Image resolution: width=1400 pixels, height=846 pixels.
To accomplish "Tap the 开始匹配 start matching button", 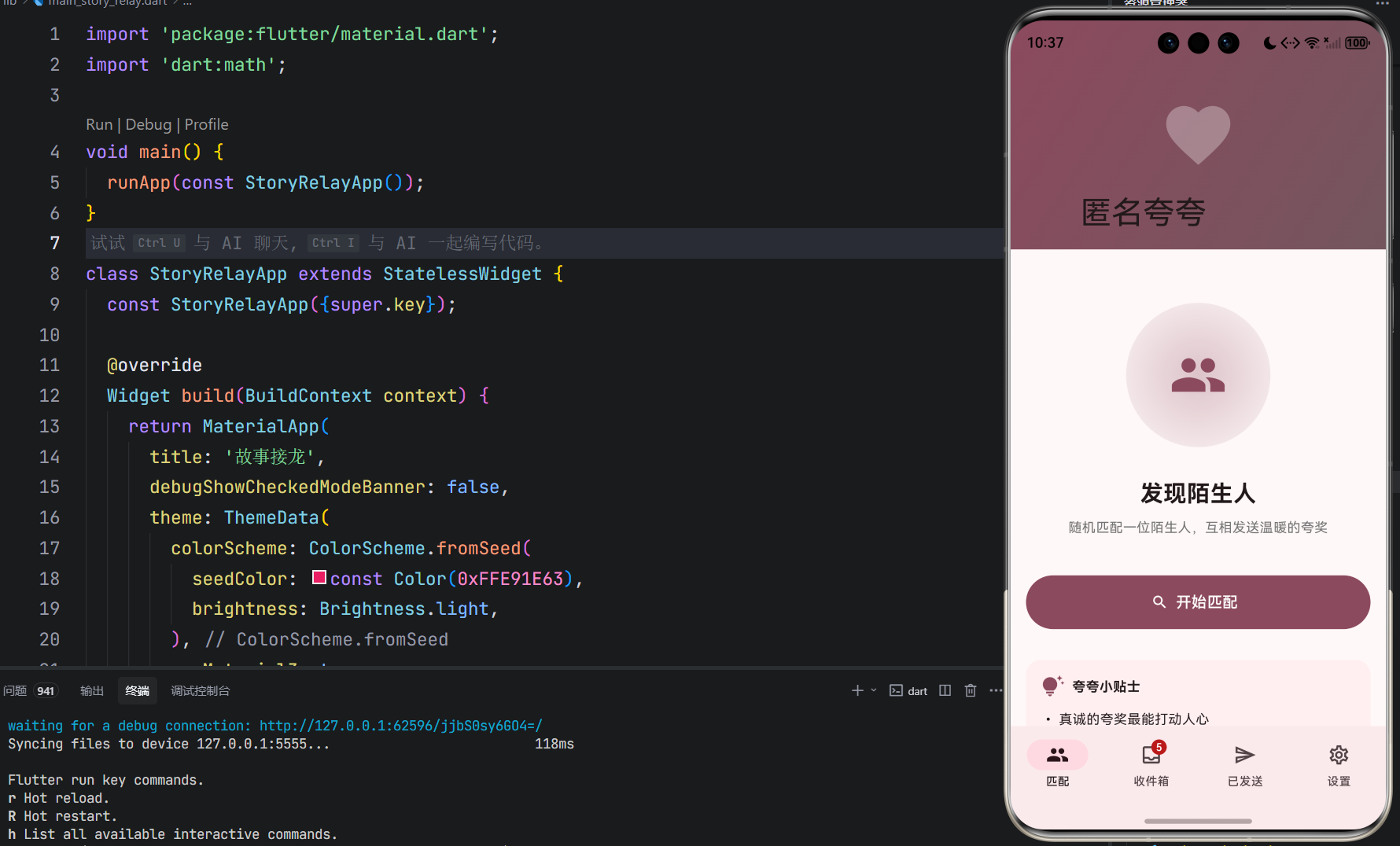I will point(1198,602).
